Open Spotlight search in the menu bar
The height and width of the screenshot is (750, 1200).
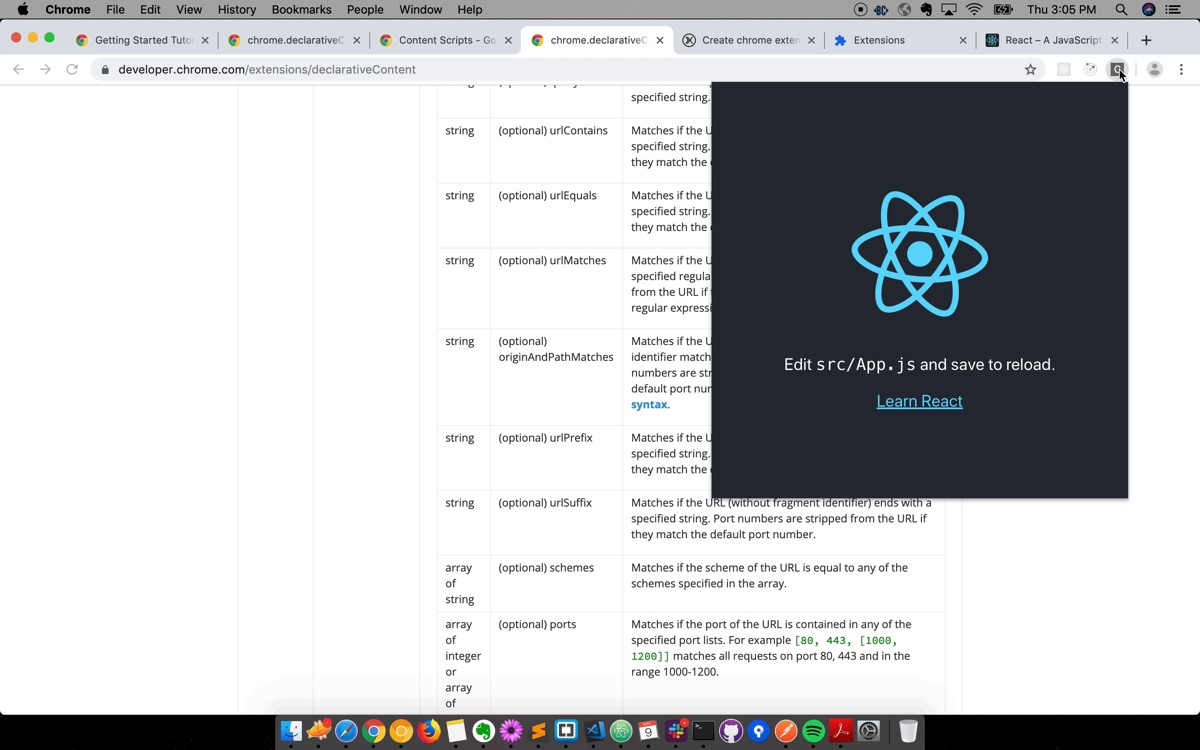(1121, 10)
